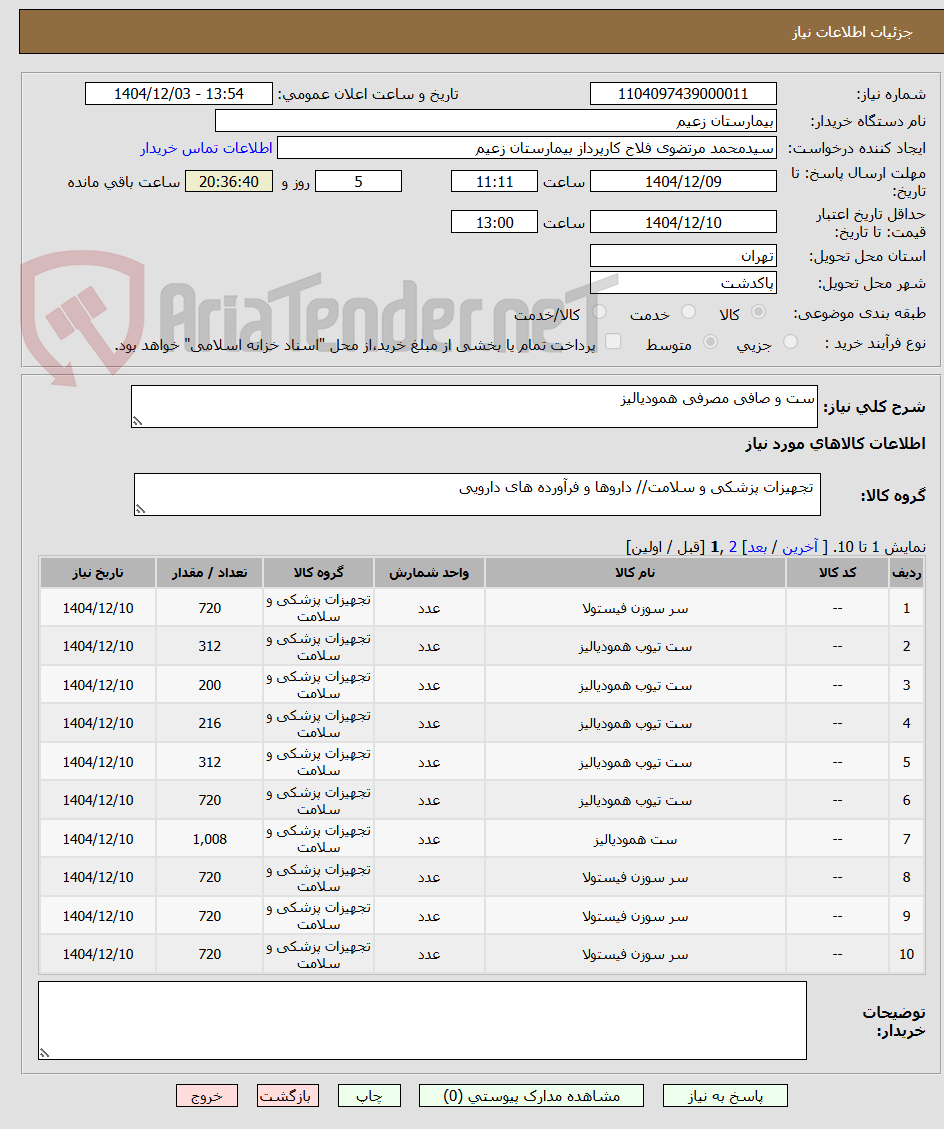
Task: Click the کد کالا column header
Action: pos(837,572)
